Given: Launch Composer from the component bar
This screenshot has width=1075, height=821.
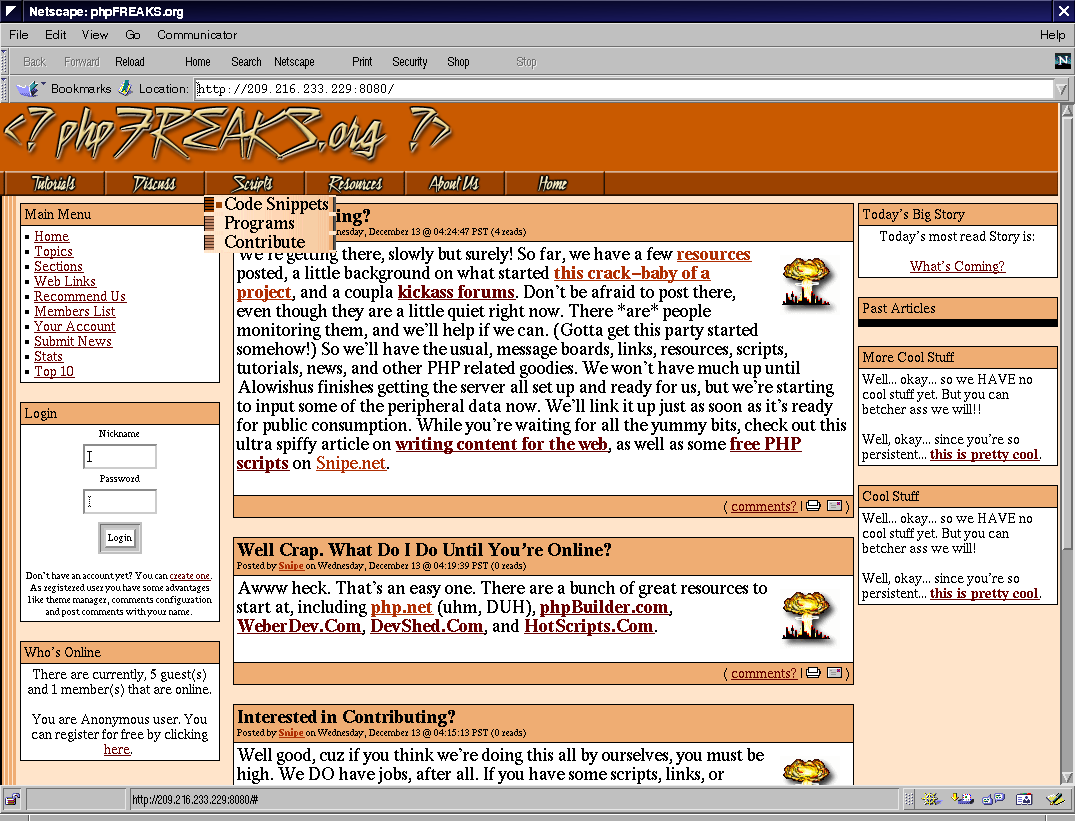Looking at the screenshot, I should (1053, 799).
